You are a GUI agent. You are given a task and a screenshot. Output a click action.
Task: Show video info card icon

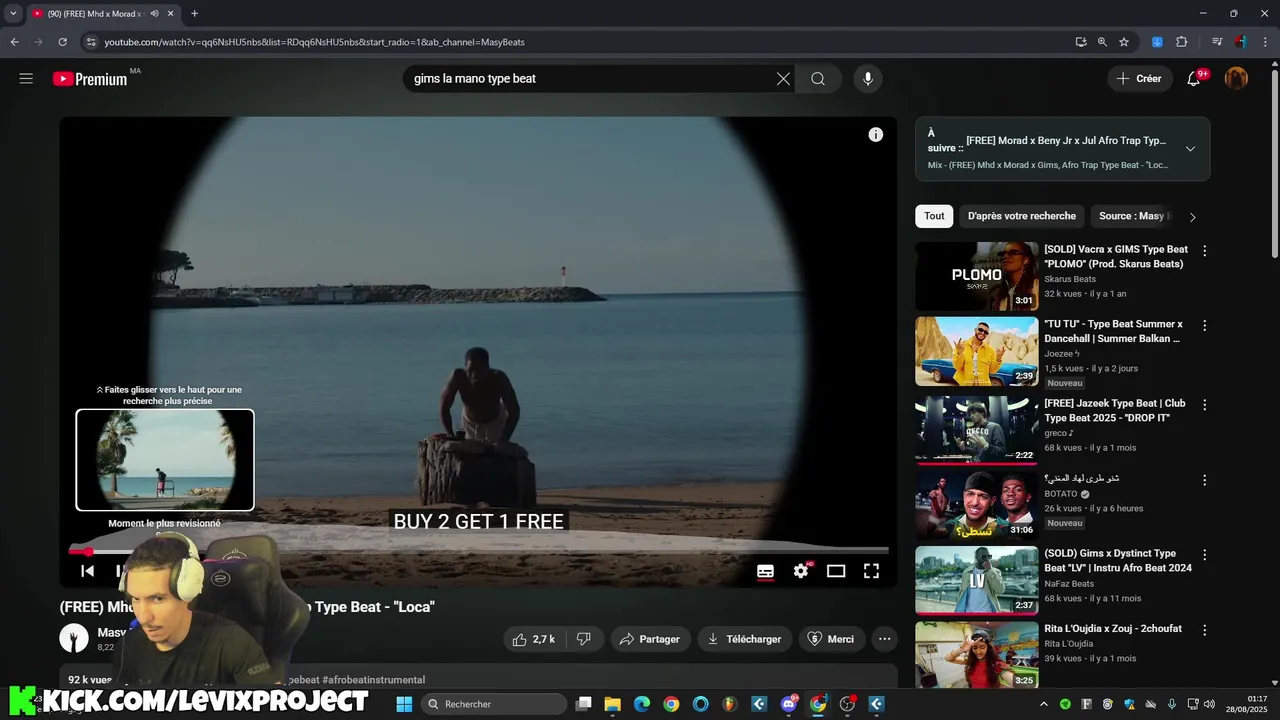(876, 135)
